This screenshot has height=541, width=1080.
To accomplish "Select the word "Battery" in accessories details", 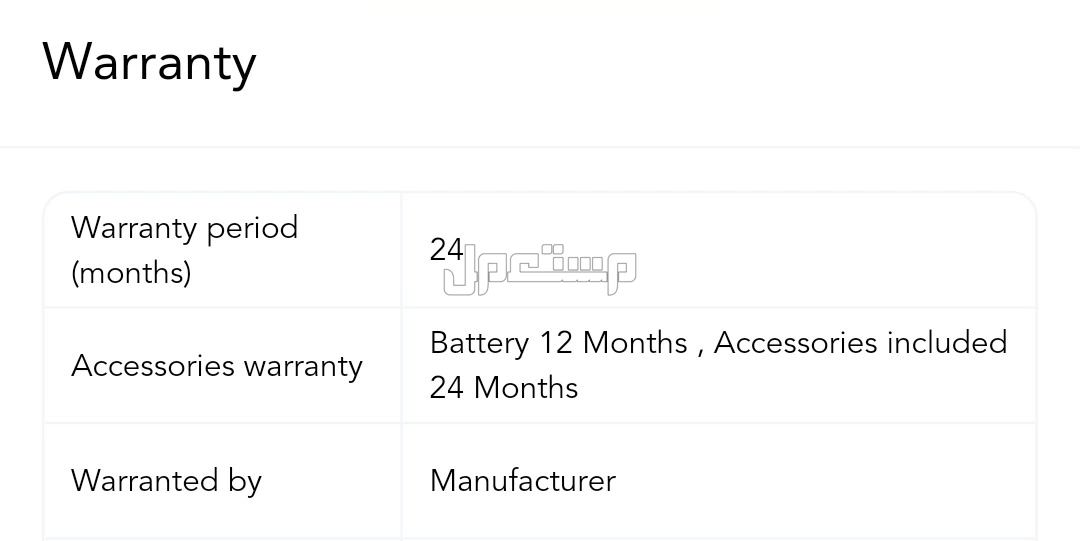I will tap(479, 343).
